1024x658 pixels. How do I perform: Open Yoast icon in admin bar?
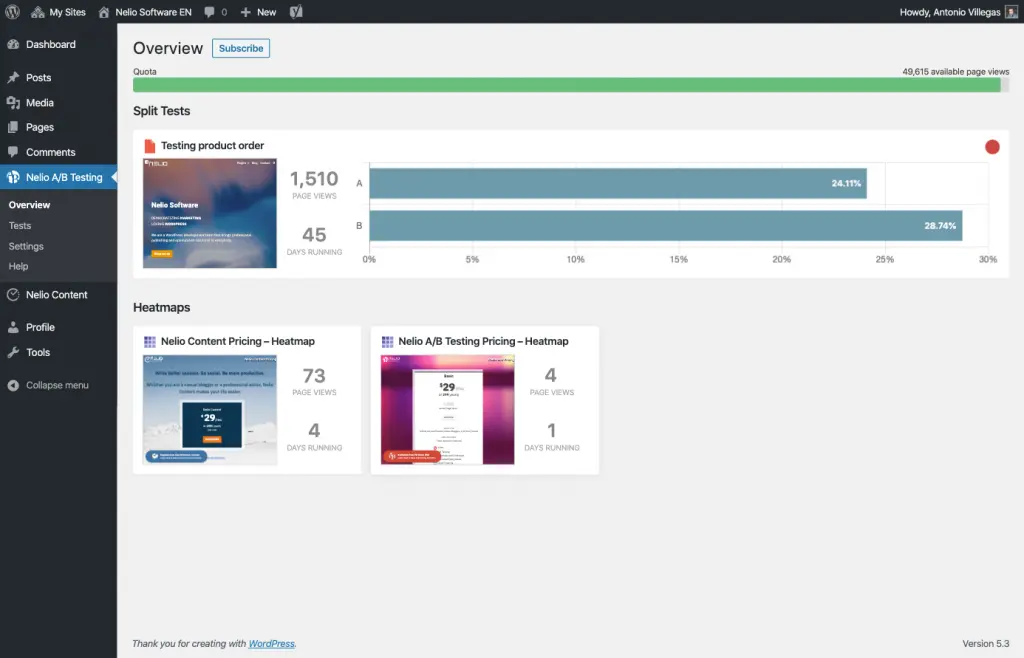point(296,12)
